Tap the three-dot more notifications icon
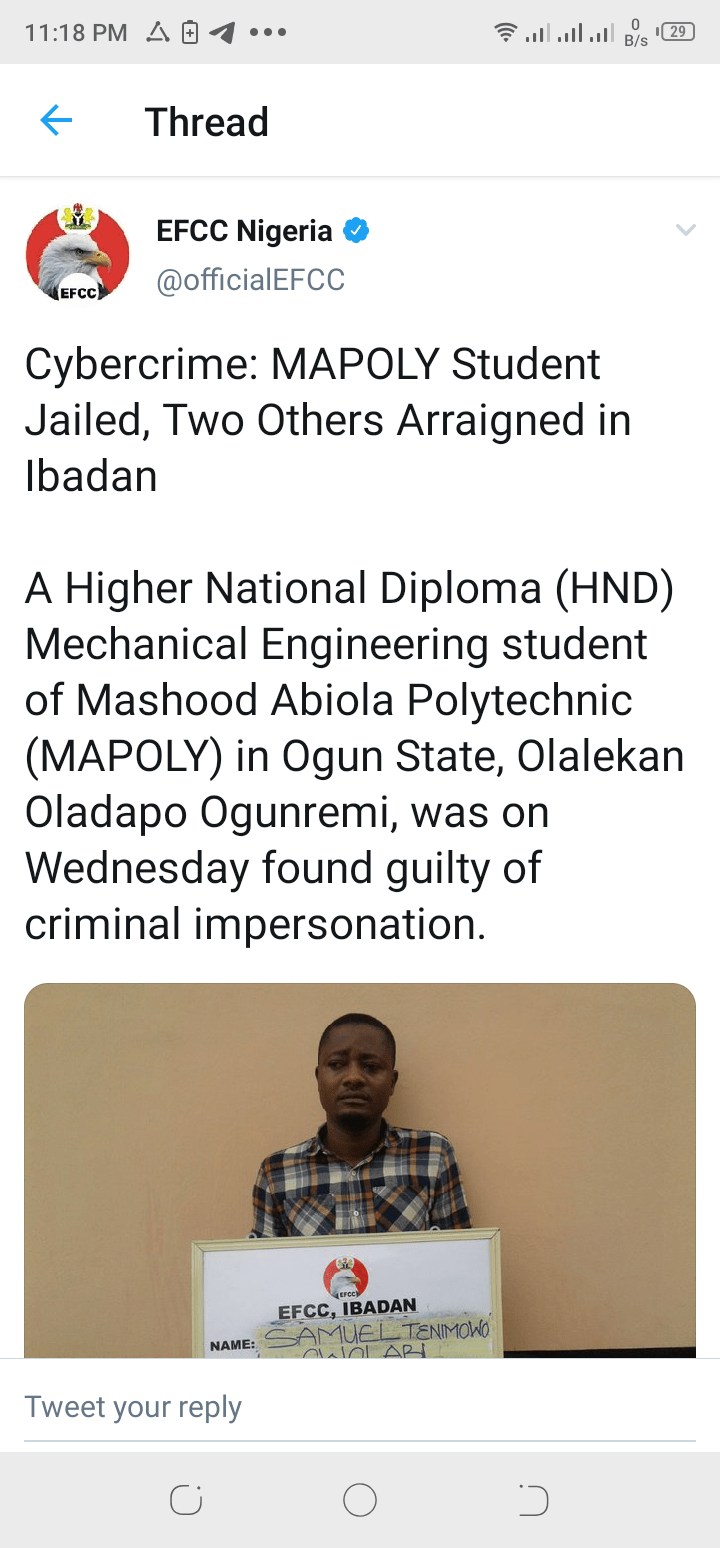Image resolution: width=720 pixels, height=1548 pixels. (x=268, y=32)
